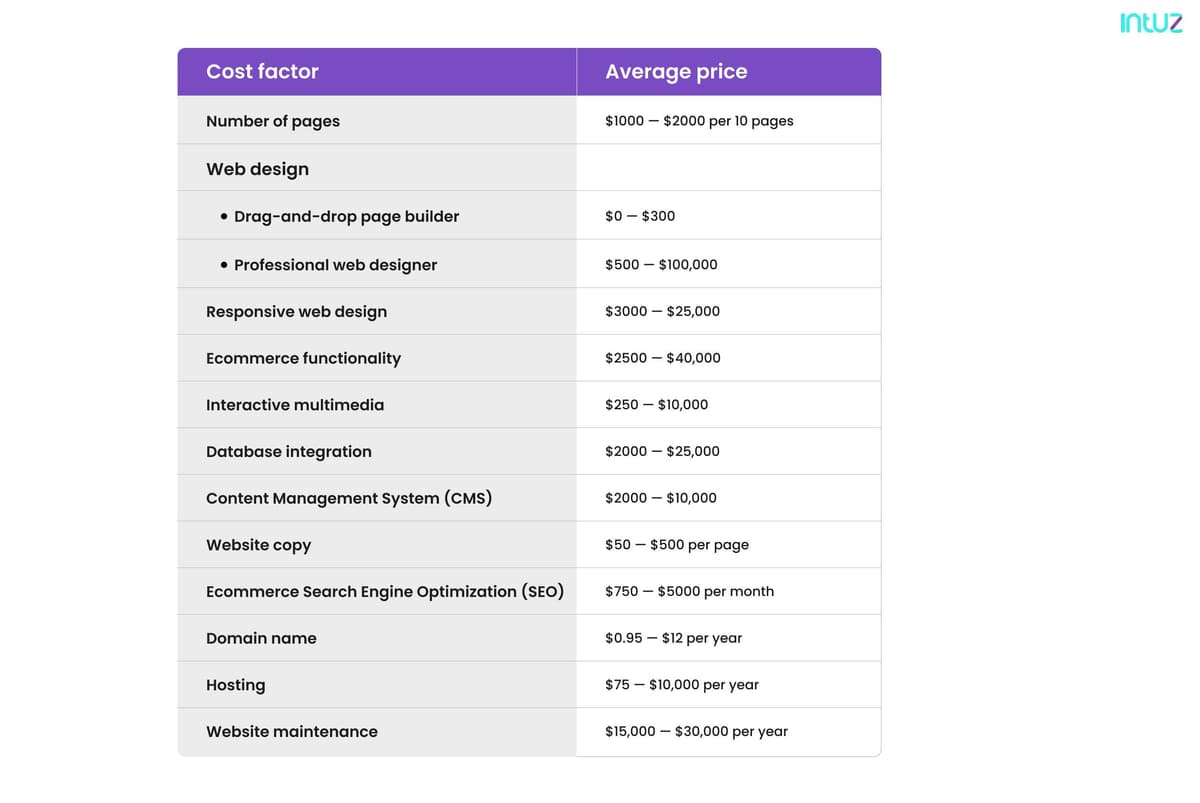Click the Database integration label
The width and height of the screenshot is (1200, 803).
coord(289,452)
